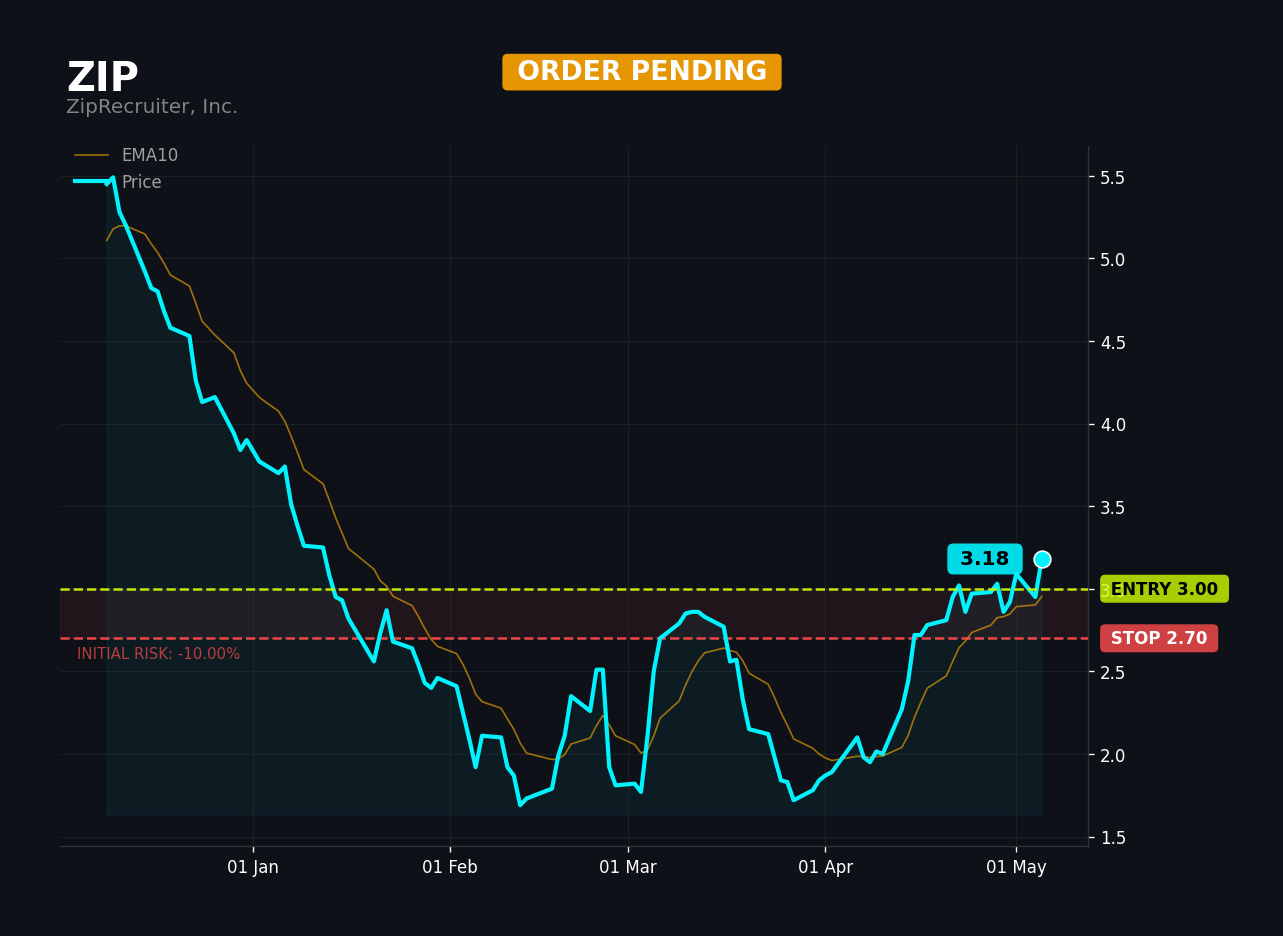Click the 4.0 y-axis tick label
This screenshot has height=936, width=1283.
click(1113, 424)
